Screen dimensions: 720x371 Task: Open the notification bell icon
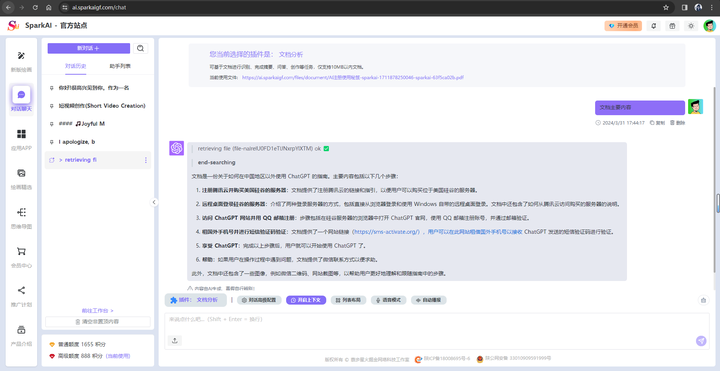[653, 26]
